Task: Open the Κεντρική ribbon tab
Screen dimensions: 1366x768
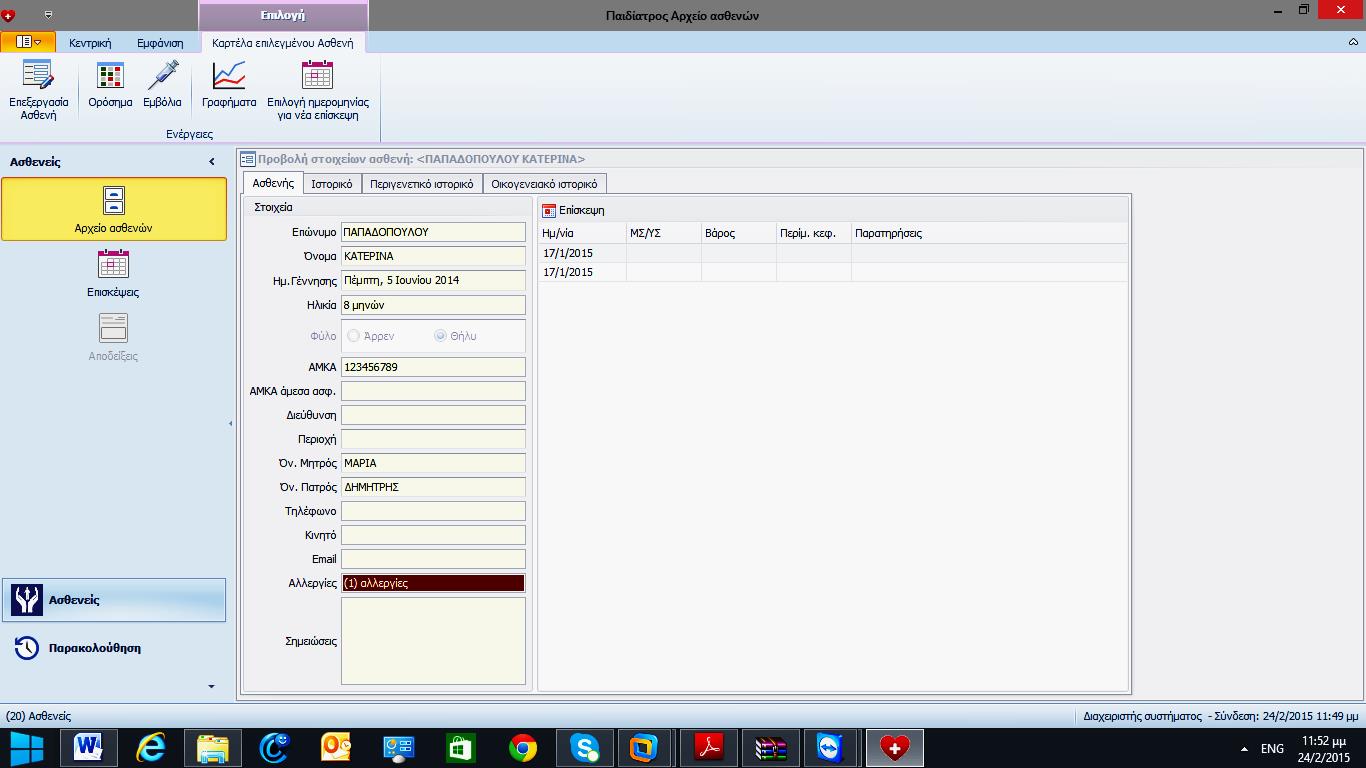Action: click(x=90, y=43)
